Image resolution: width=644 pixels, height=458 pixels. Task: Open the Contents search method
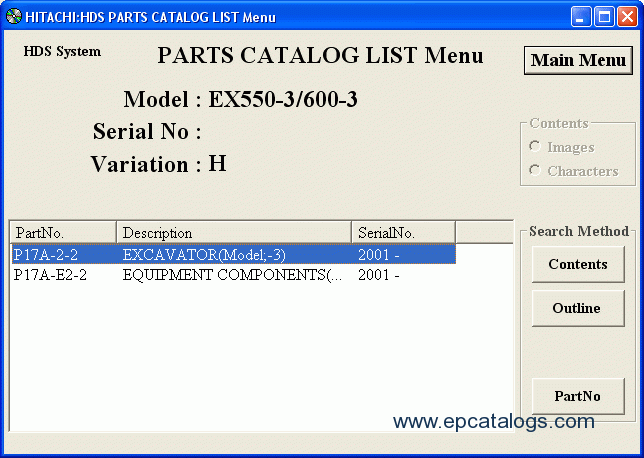(x=578, y=264)
